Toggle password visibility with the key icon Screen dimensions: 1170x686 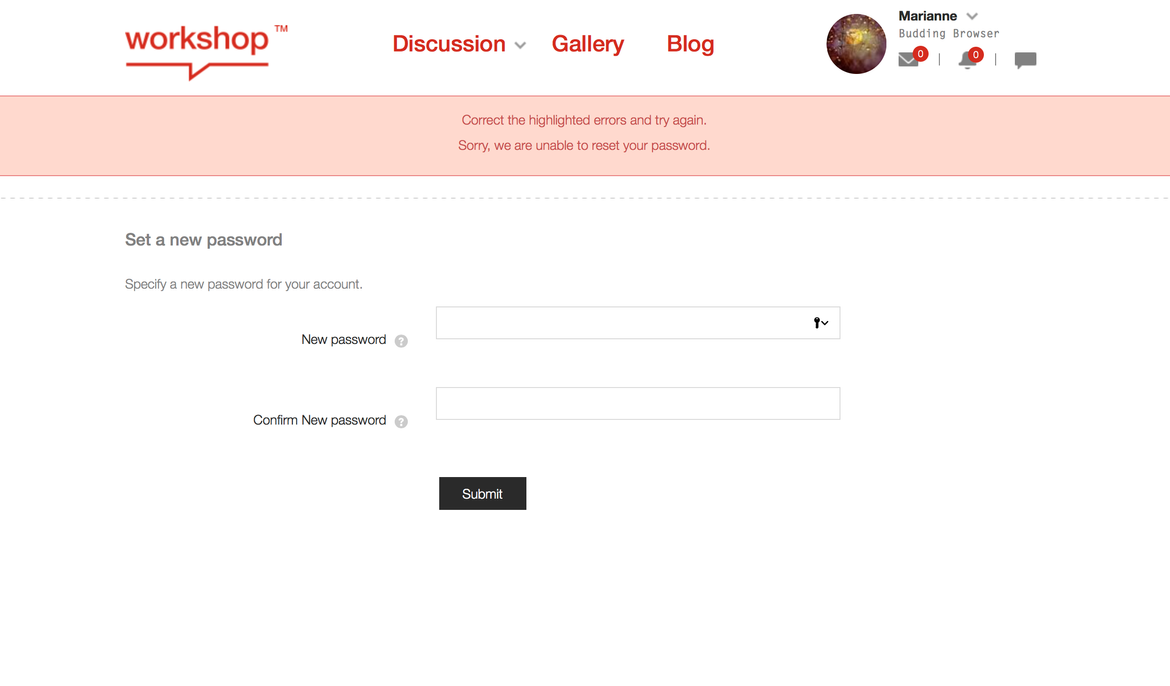tap(818, 322)
